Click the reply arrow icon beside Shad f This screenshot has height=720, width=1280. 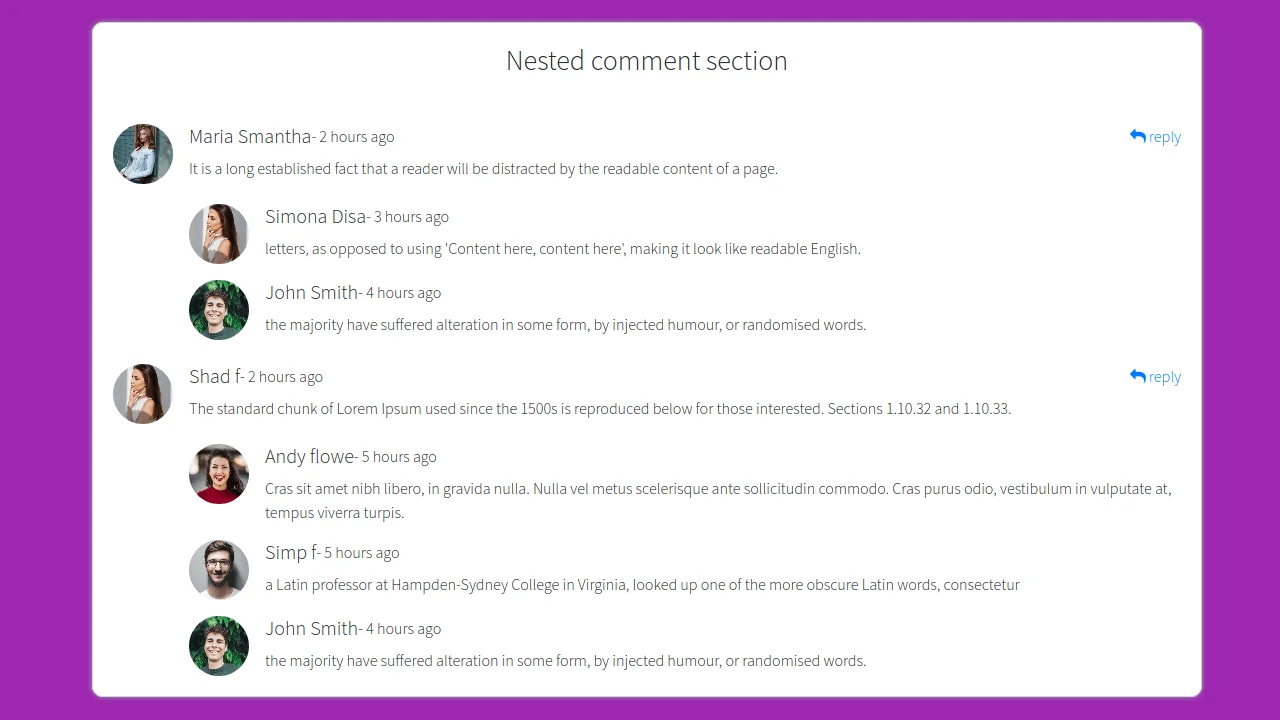pyautogui.click(x=1136, y=375)
